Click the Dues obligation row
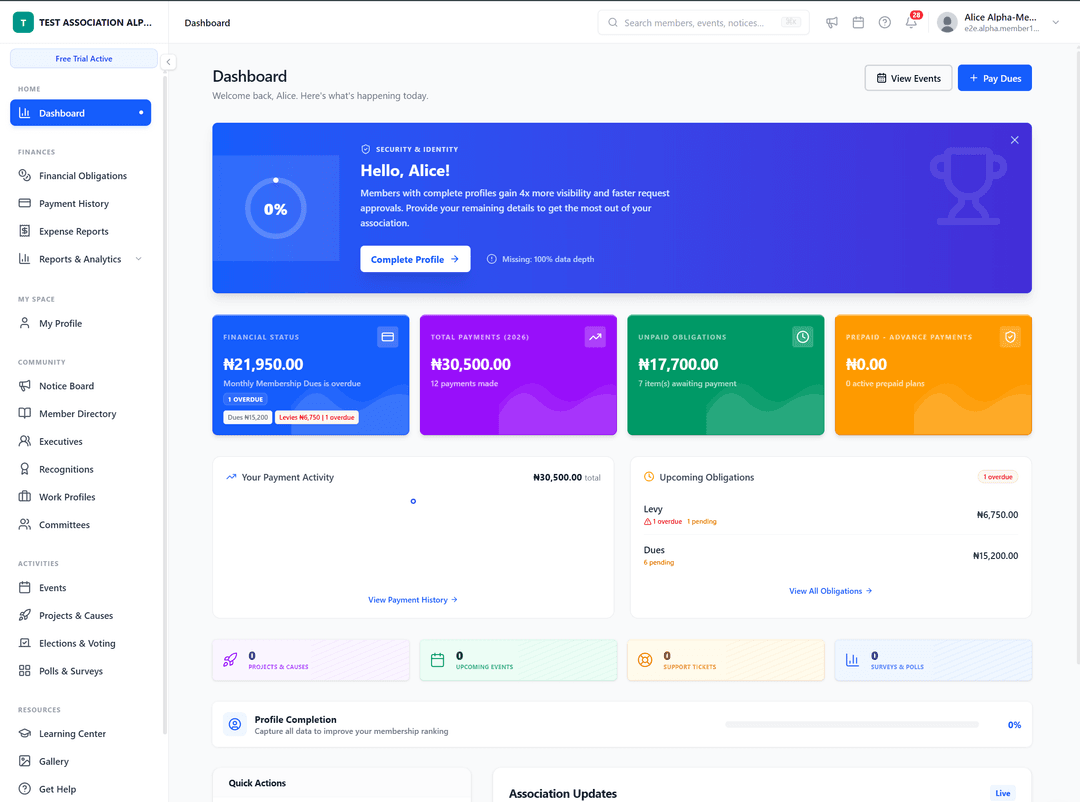The width and height of the screenshot is (1080, 802). tap(831, 555)
